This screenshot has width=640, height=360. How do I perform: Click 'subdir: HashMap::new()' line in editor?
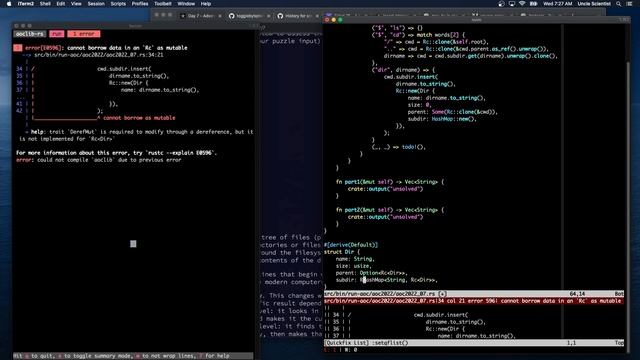442,119
